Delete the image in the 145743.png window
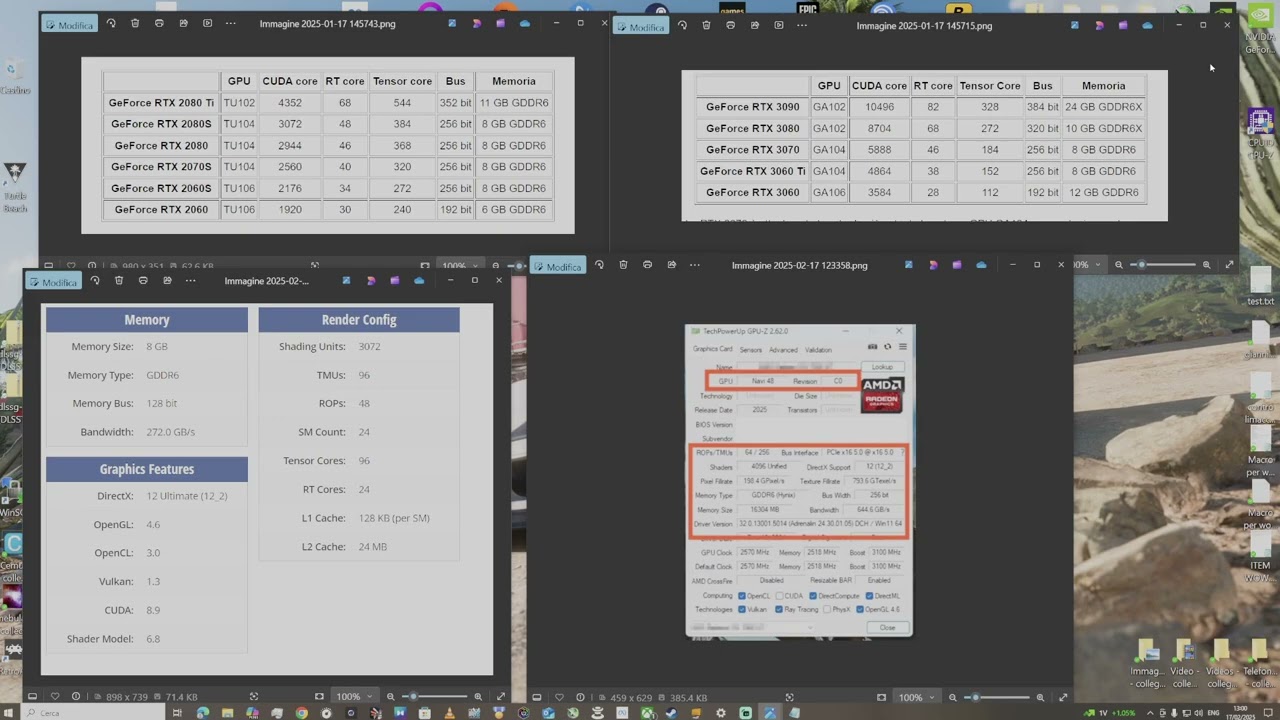 (x=135, y=23)
